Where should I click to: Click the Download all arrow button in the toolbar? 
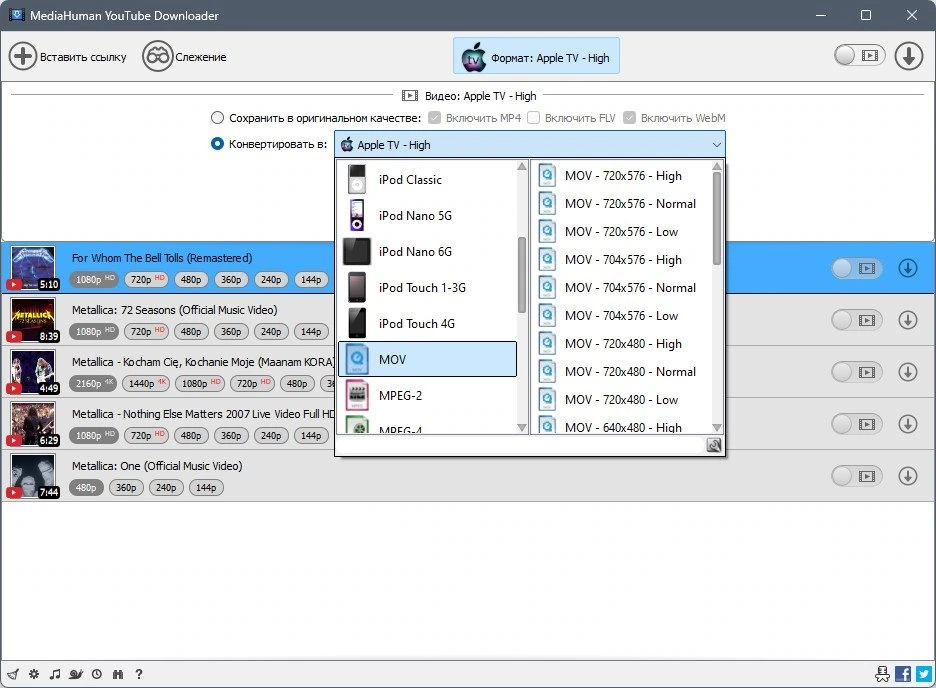909,56
